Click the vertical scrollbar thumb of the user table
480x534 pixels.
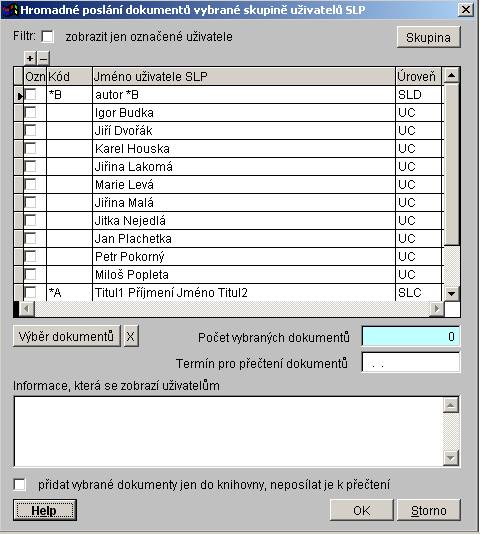coord(452,164)
